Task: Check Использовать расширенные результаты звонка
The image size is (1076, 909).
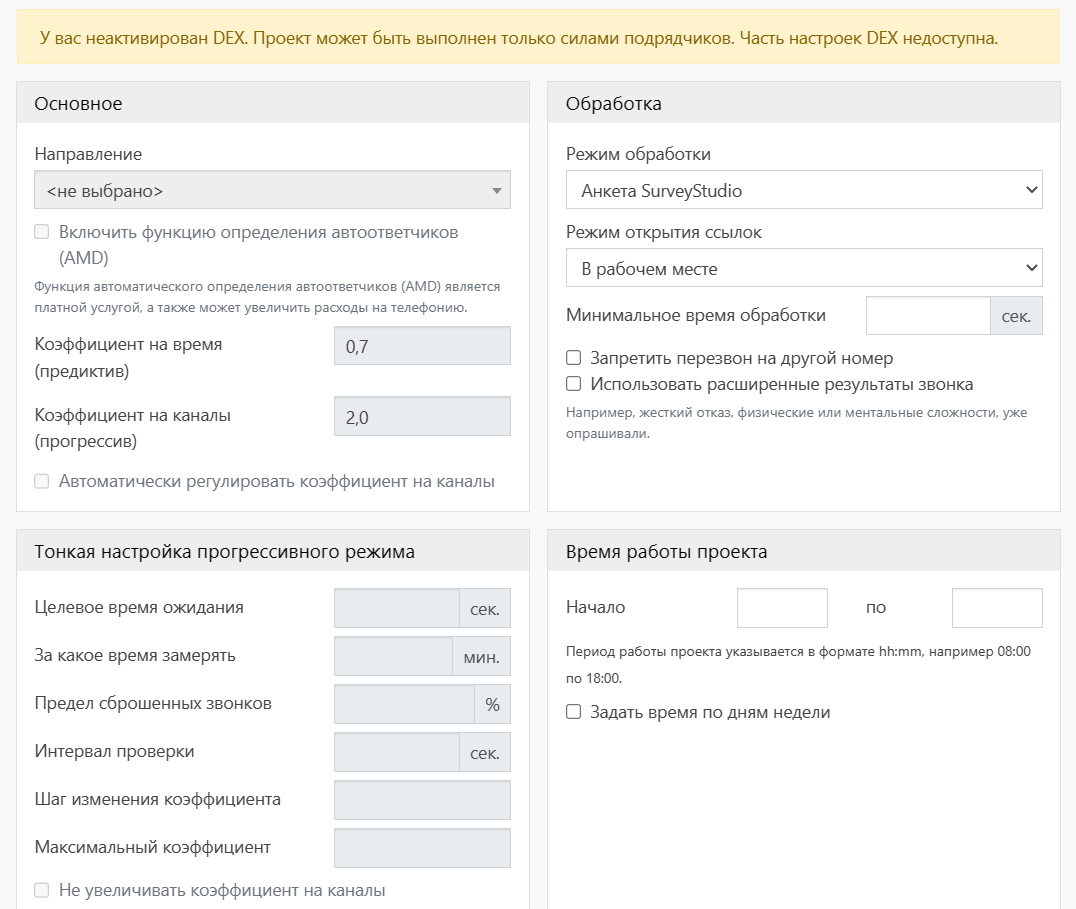Action: (574, 384)
